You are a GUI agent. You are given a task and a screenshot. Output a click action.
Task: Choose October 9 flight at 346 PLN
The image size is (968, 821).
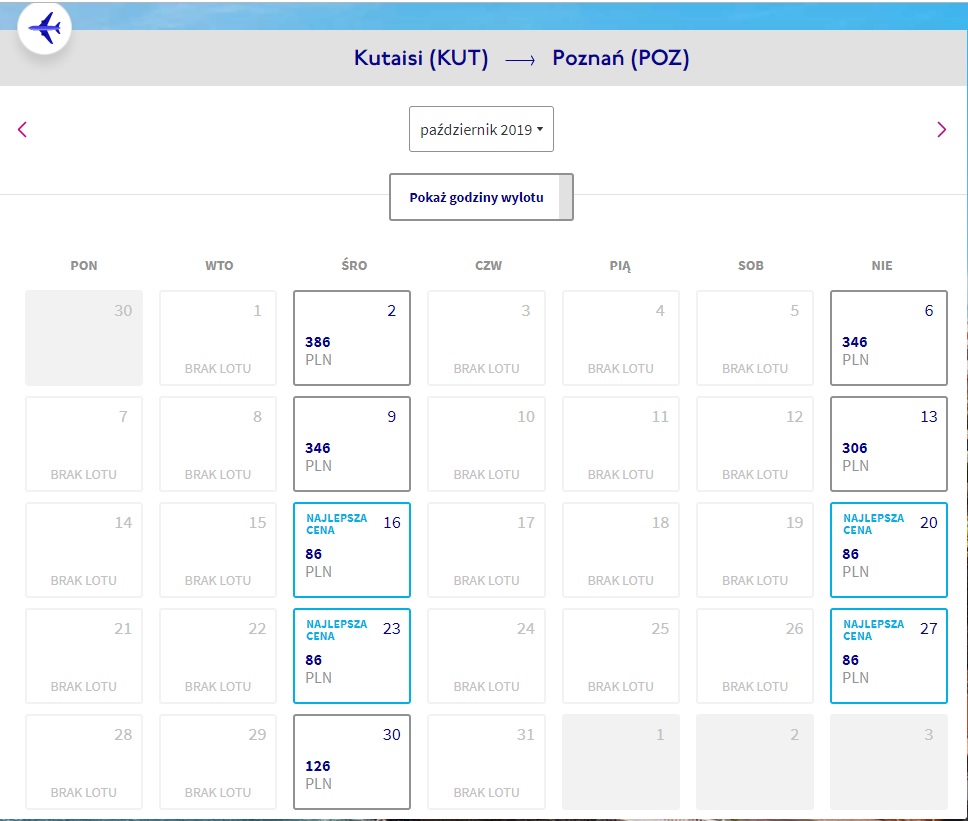[x=352, y=444]
